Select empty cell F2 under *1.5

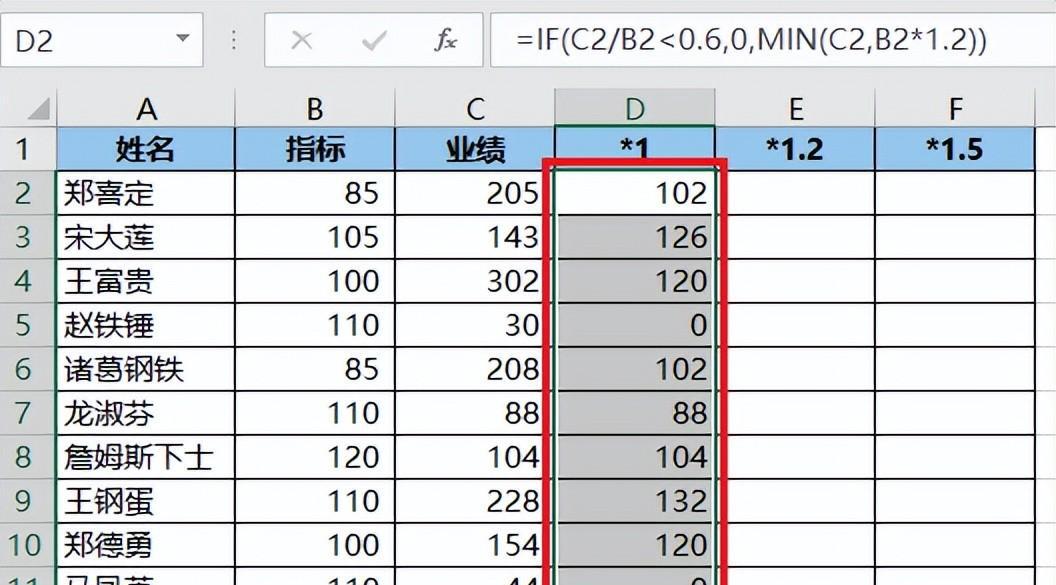pos(955,193)
